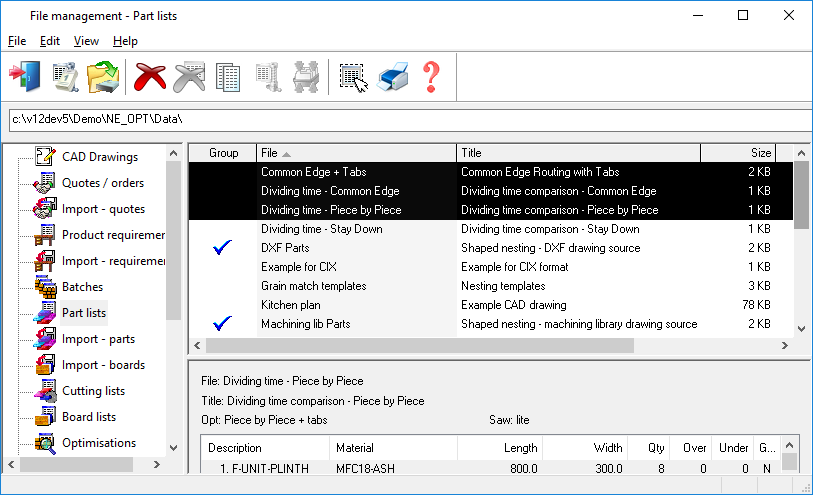Viewport: 813px width, 495px height.
Task: Click the calculator documents toolbar icon
Action: pyautogui.click(x=65, y=77)
